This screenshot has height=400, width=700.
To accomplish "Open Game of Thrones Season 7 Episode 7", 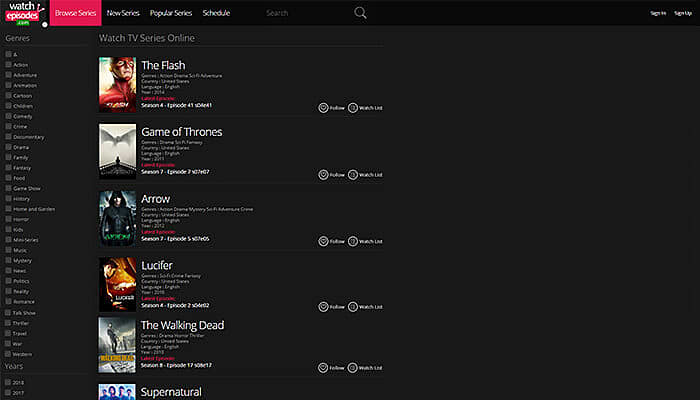I will pos(175,172).
